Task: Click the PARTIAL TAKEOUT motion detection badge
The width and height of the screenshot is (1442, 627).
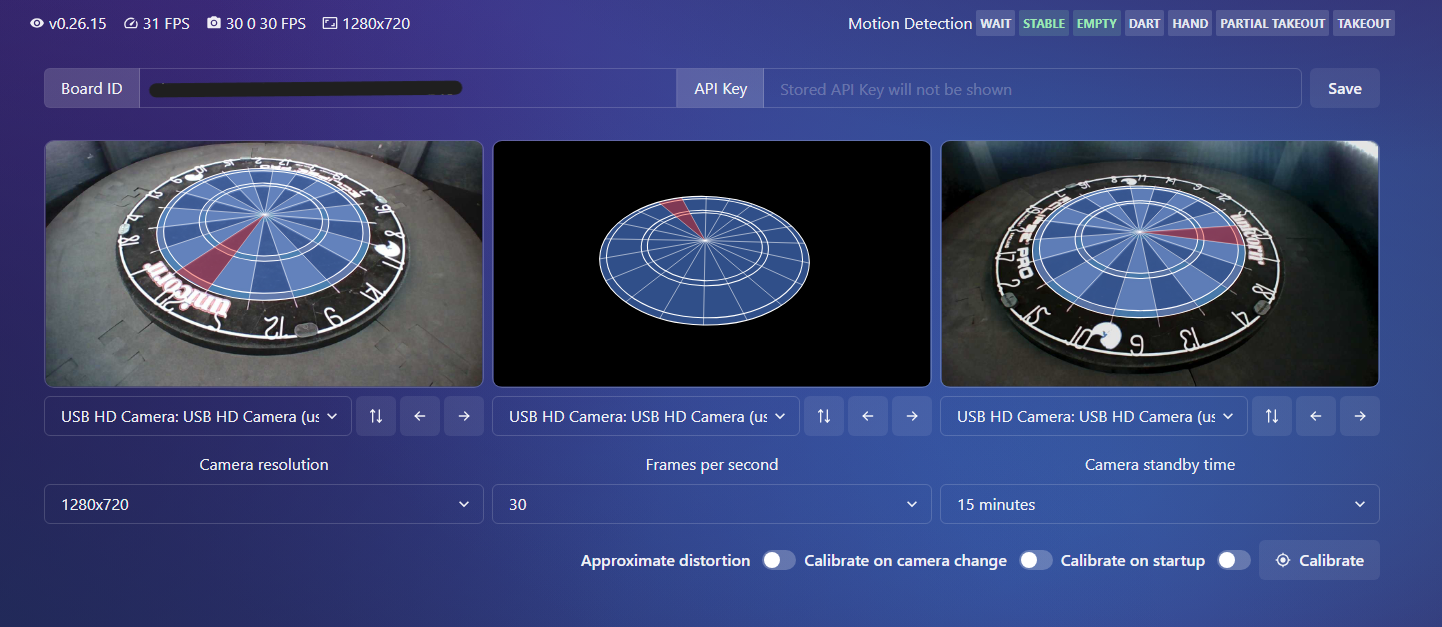Action: pos(1273,23)
